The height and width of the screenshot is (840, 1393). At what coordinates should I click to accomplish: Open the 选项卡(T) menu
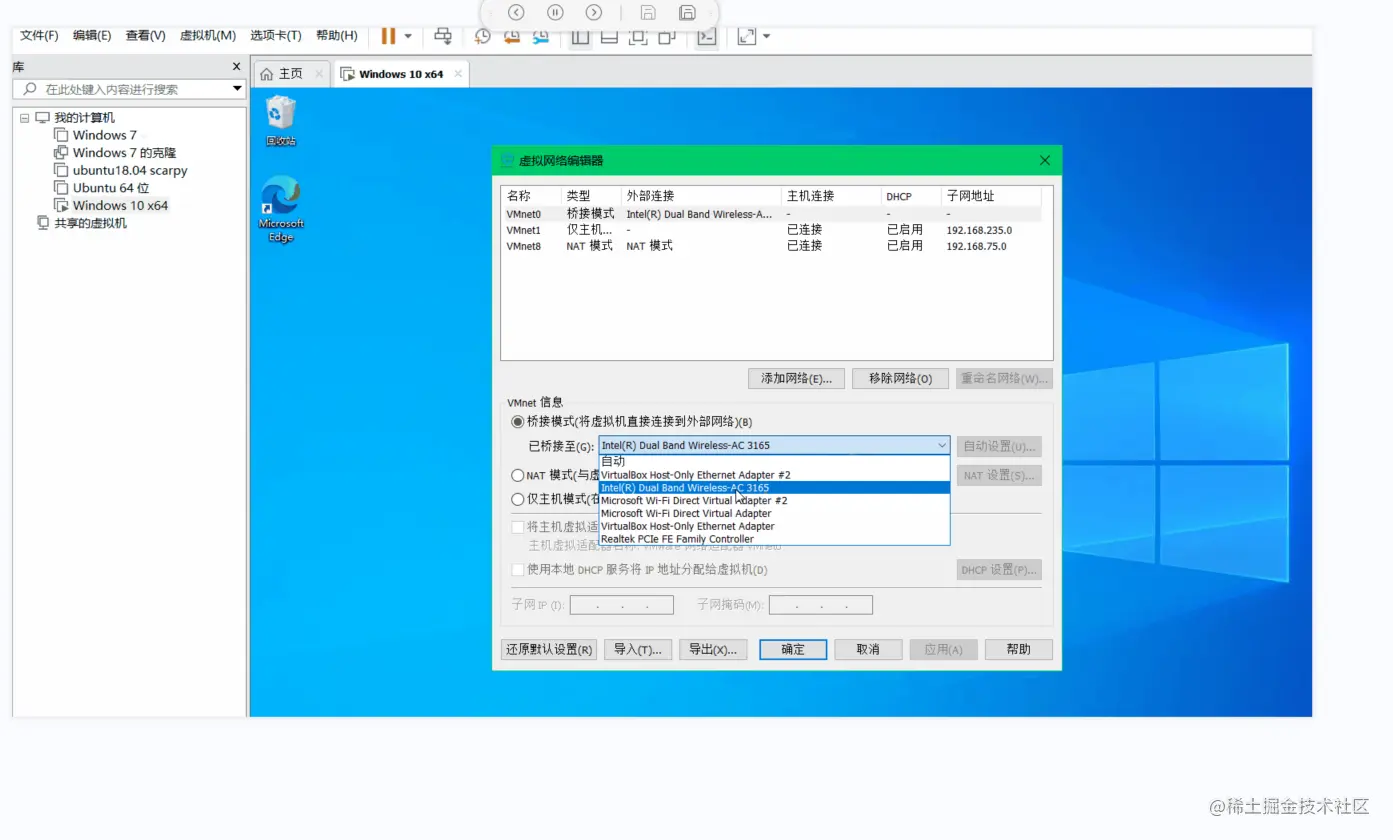pos(276,36)
